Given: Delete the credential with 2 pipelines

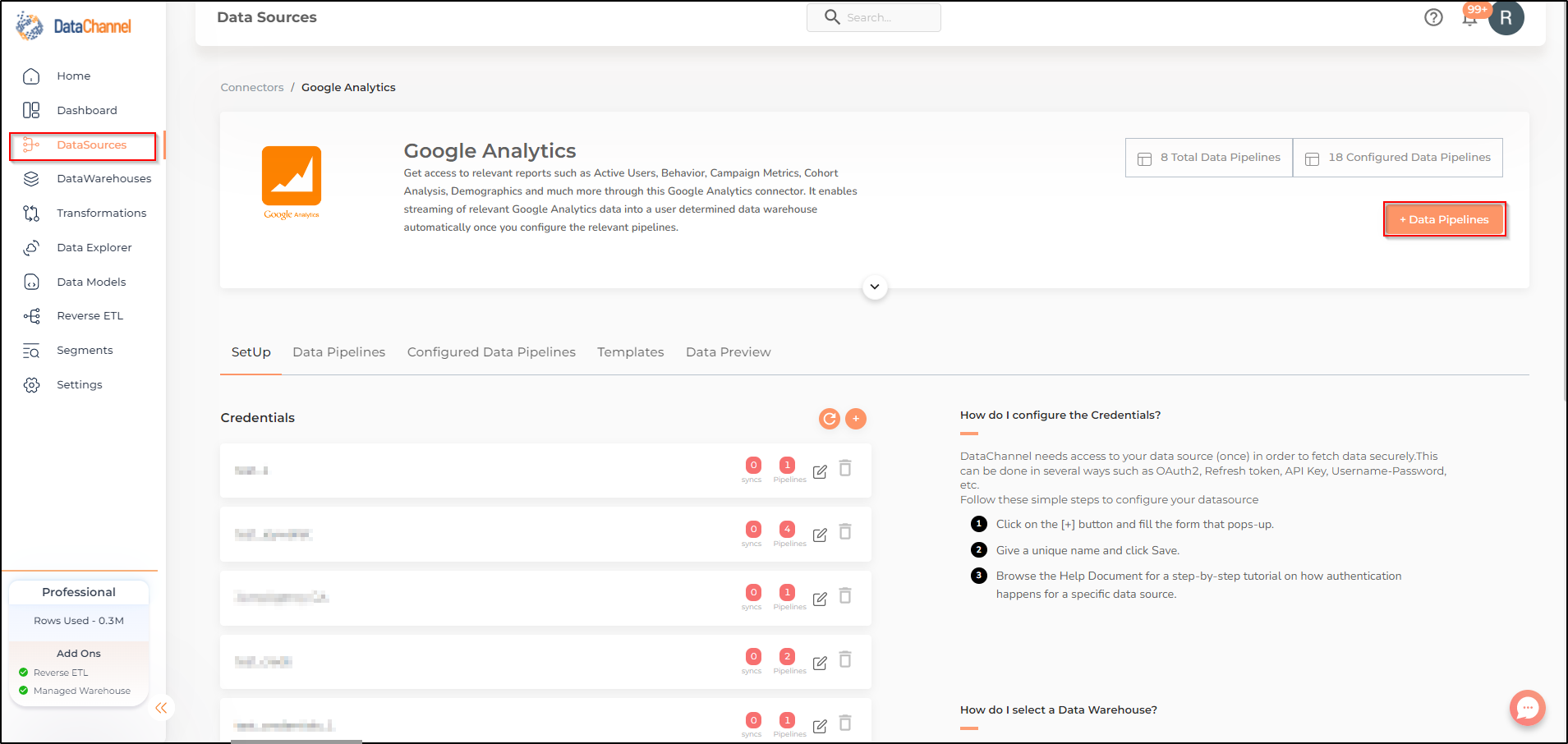Looking at the screenshot, I should tap(845, 659).
